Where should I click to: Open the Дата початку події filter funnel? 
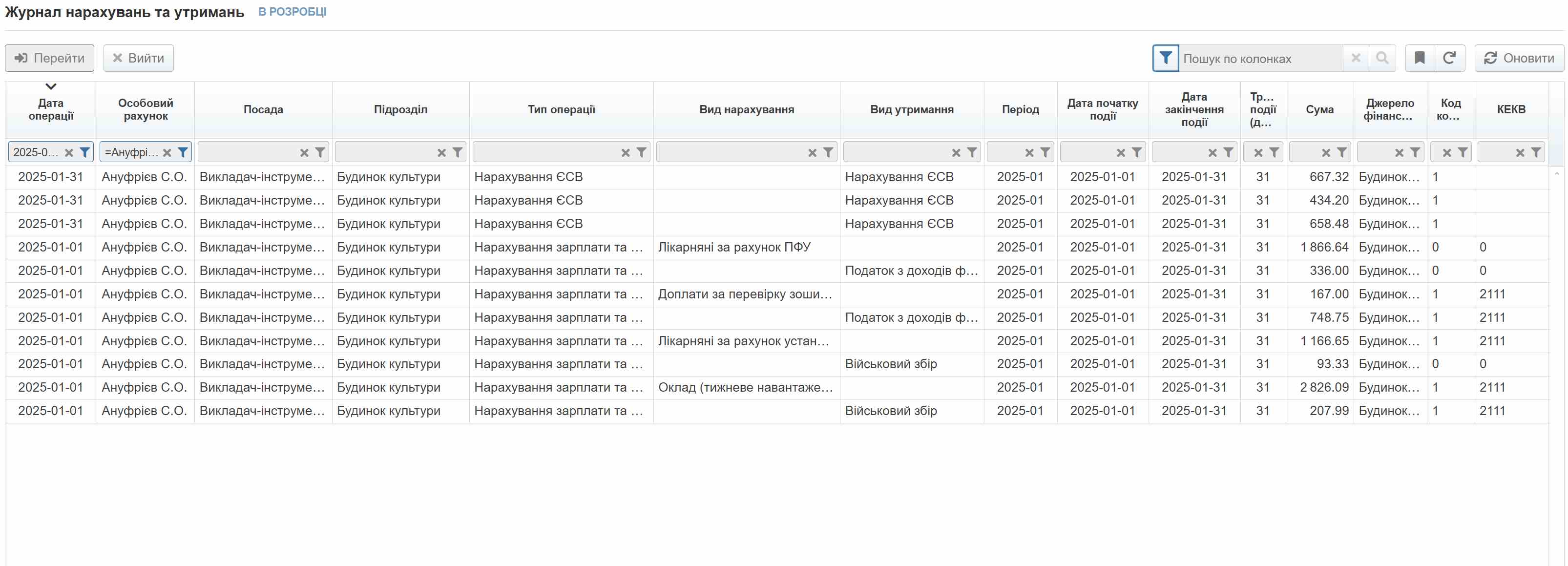coord(1136,152)
